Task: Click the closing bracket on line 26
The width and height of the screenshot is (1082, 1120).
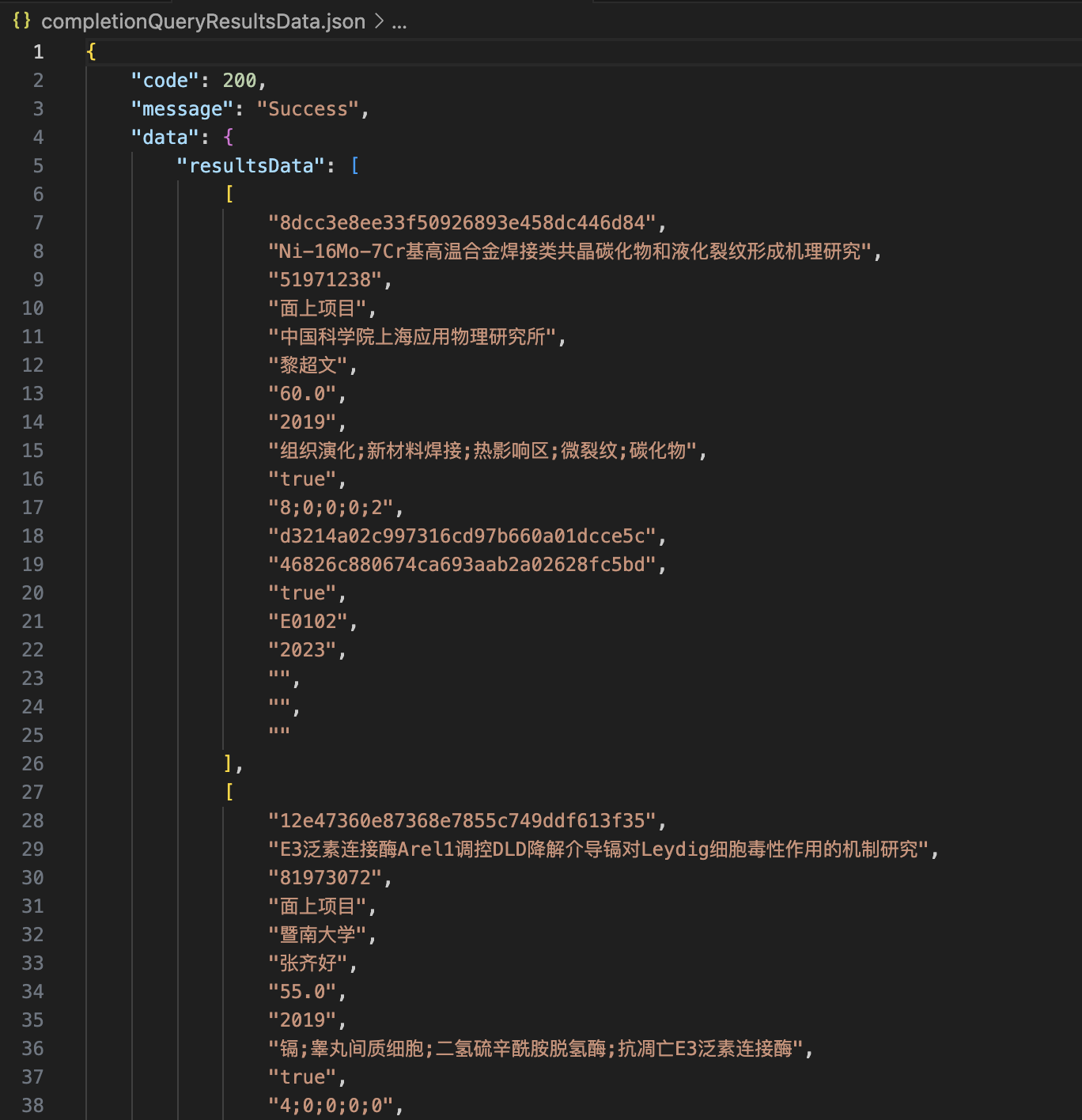Action: (229, 763)
